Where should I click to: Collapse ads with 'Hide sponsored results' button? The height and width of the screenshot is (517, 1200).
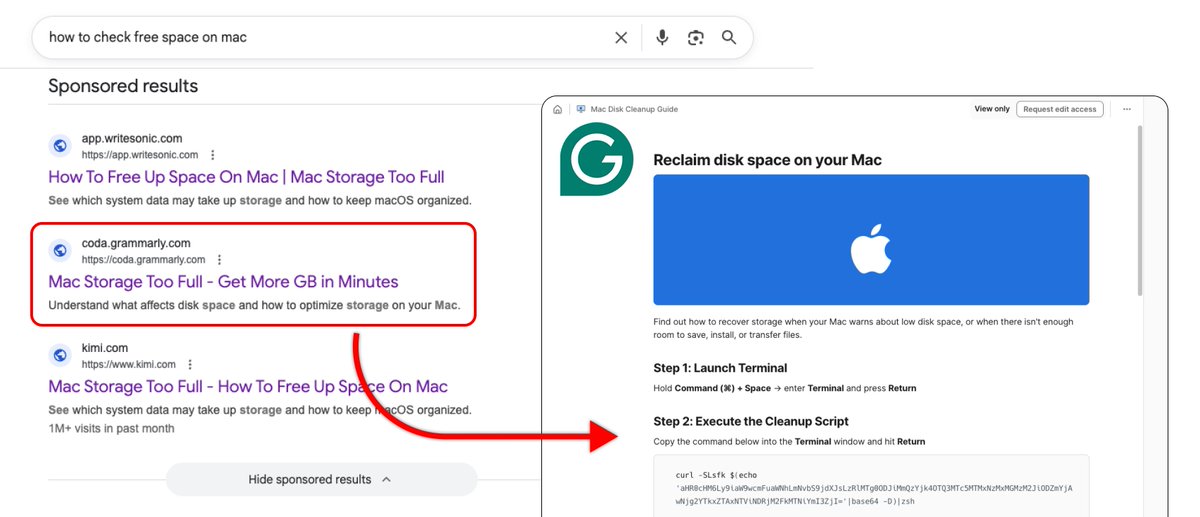(321, 480)
